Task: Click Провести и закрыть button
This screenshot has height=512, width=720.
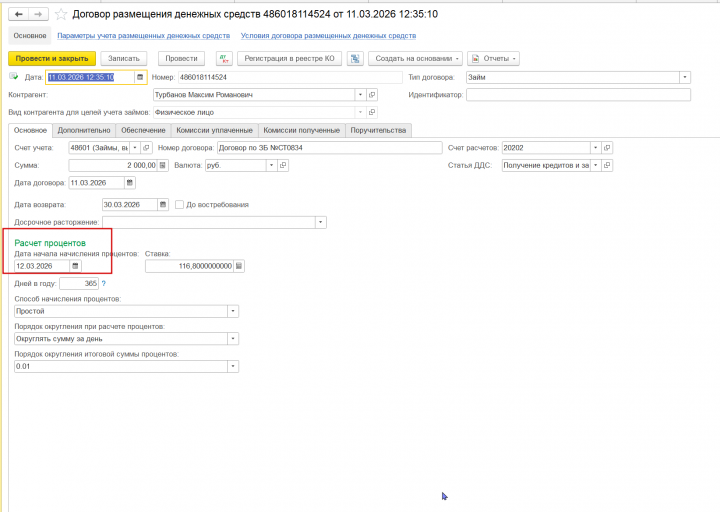Action: [52, 59]
